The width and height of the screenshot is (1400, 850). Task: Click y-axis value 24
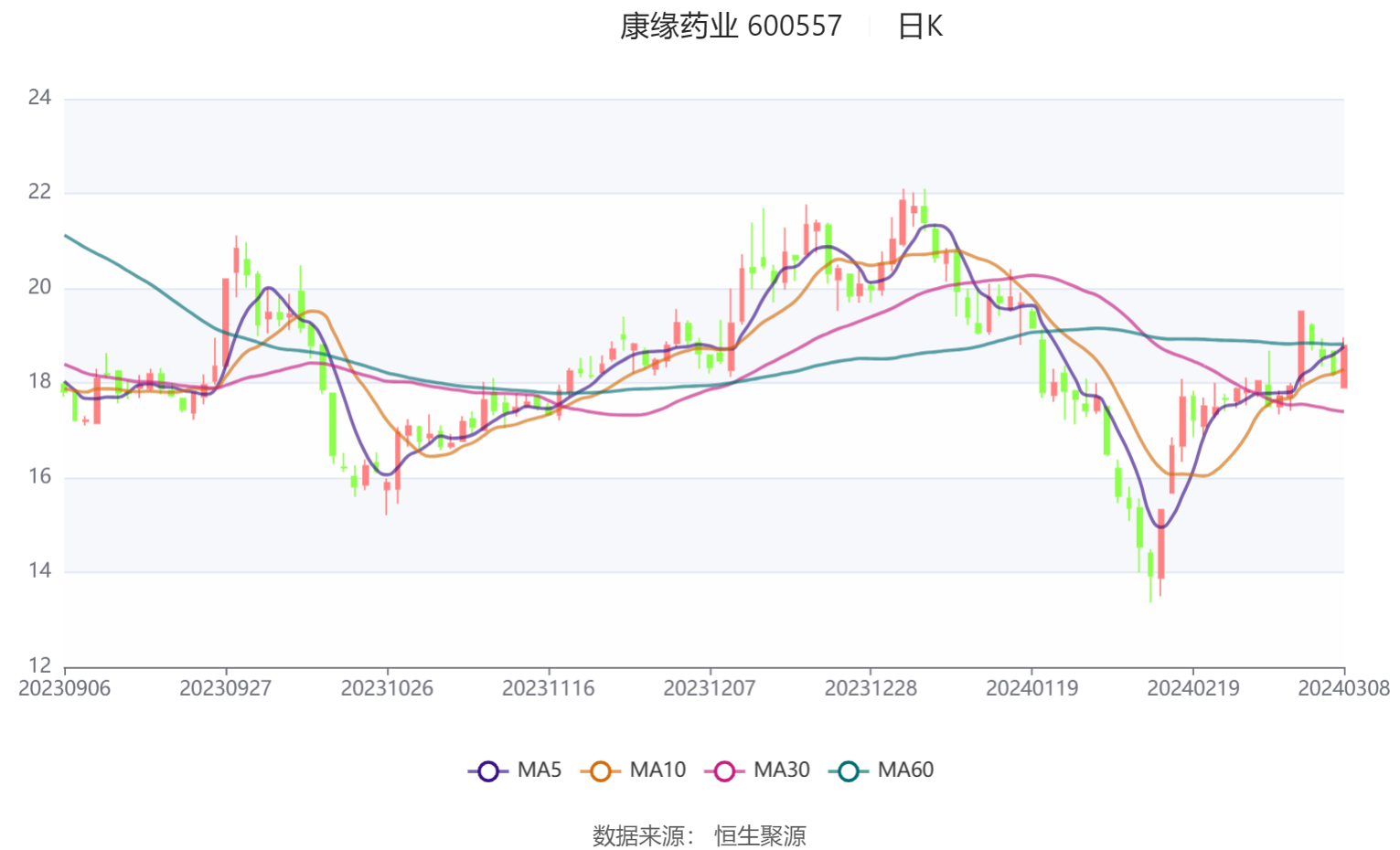(39, 98)
